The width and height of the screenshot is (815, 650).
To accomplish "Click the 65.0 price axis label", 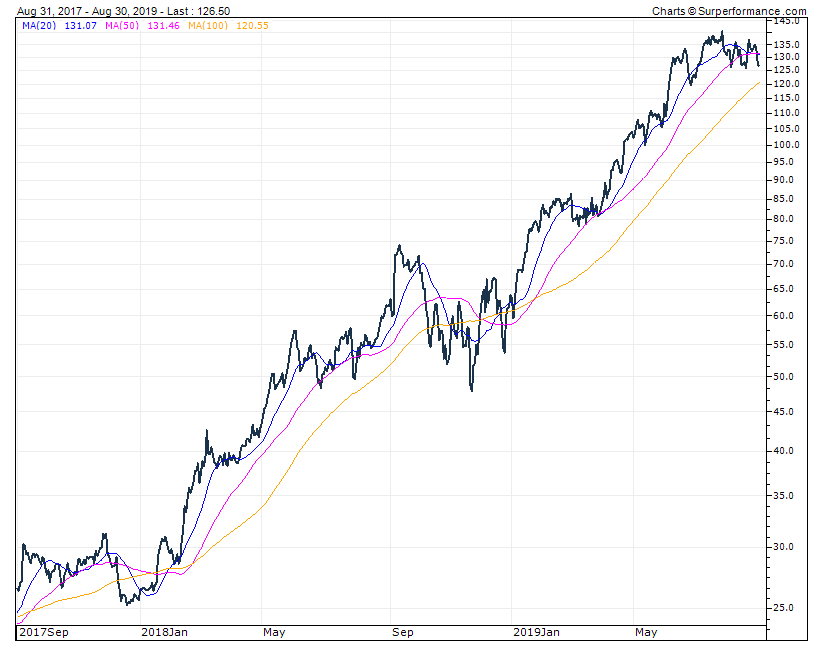I will pyautogui.click(x=784, y=289).
